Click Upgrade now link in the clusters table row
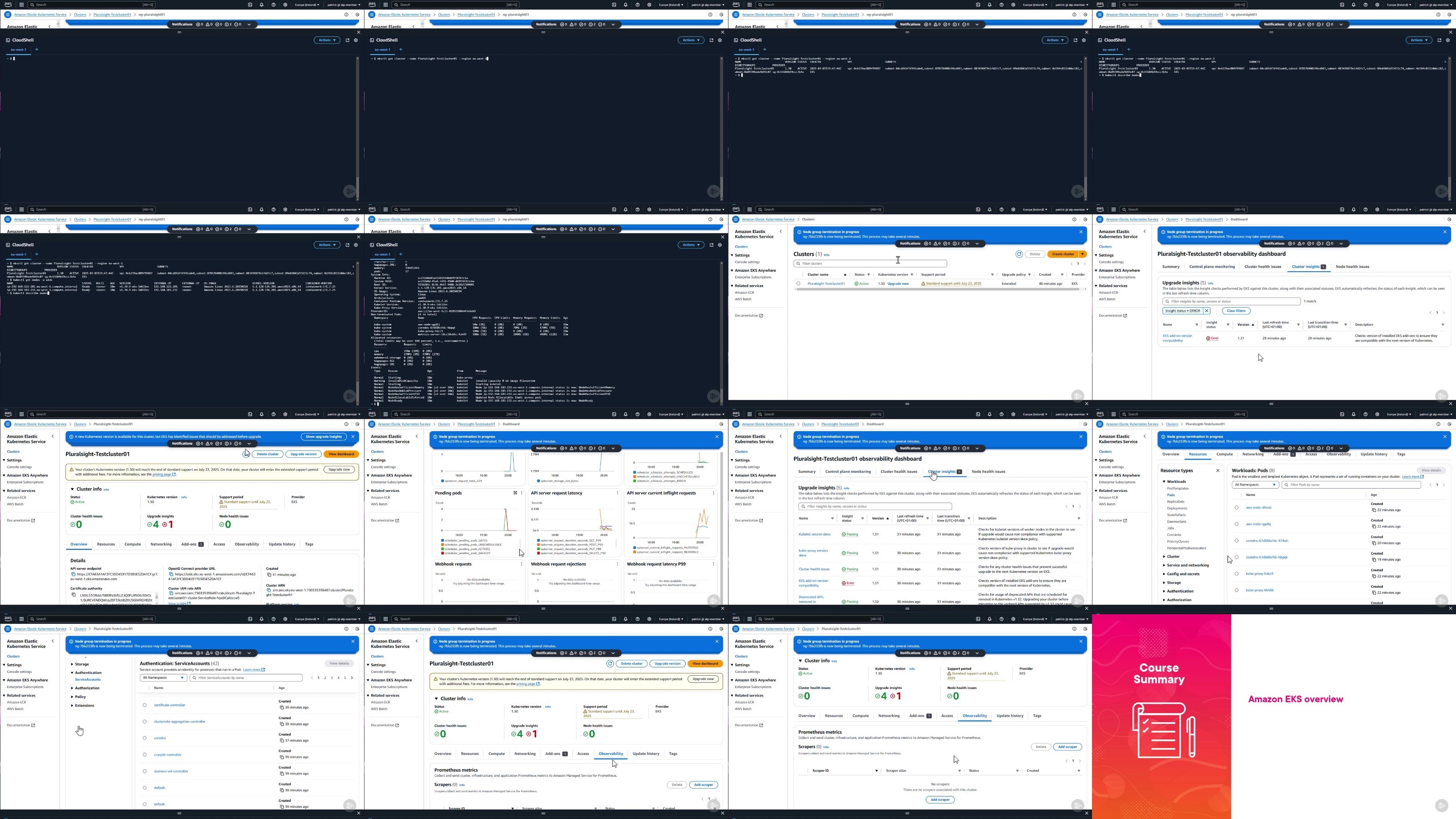 898,284
